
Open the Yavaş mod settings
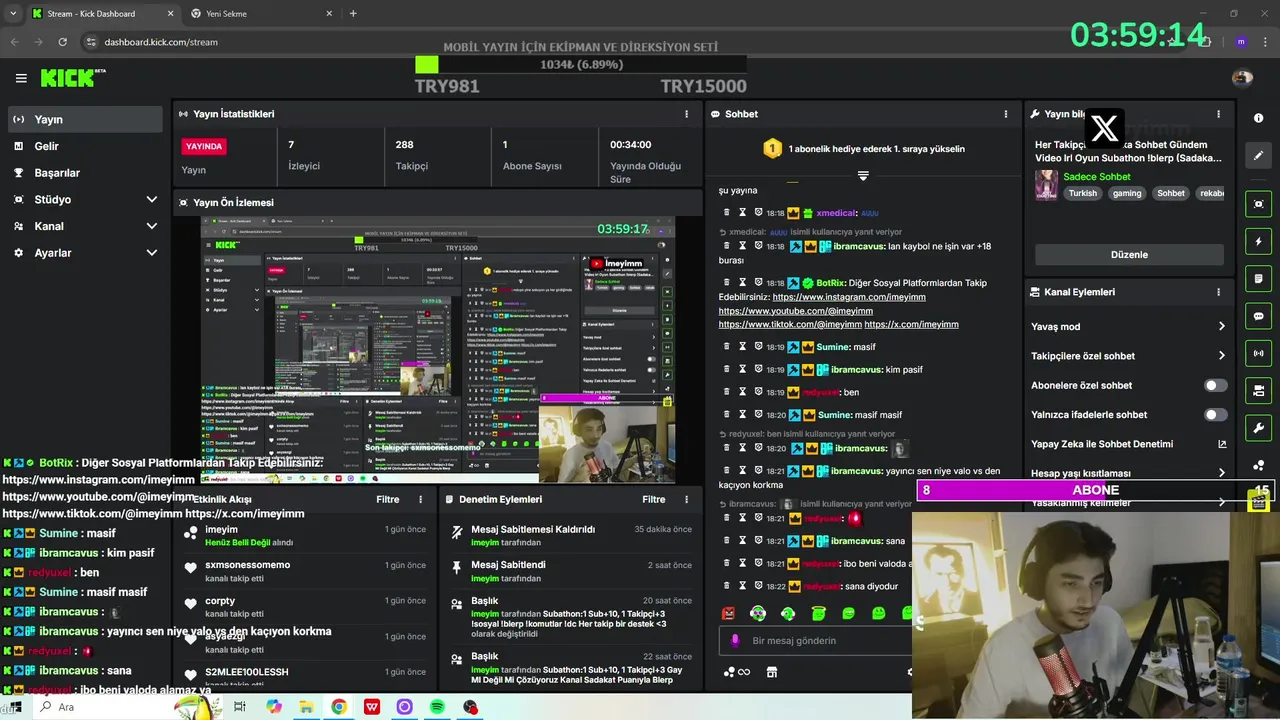click(1128, 327)
